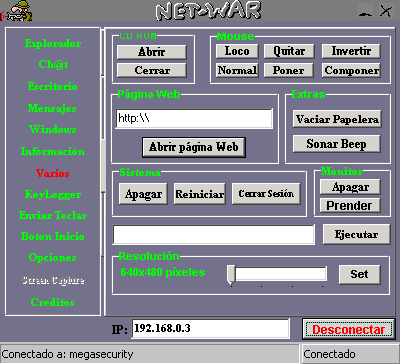This screenshot has width=400, height=364.
Task: Click the soldier mascot icon in the title bar
Action: point(17,11)
